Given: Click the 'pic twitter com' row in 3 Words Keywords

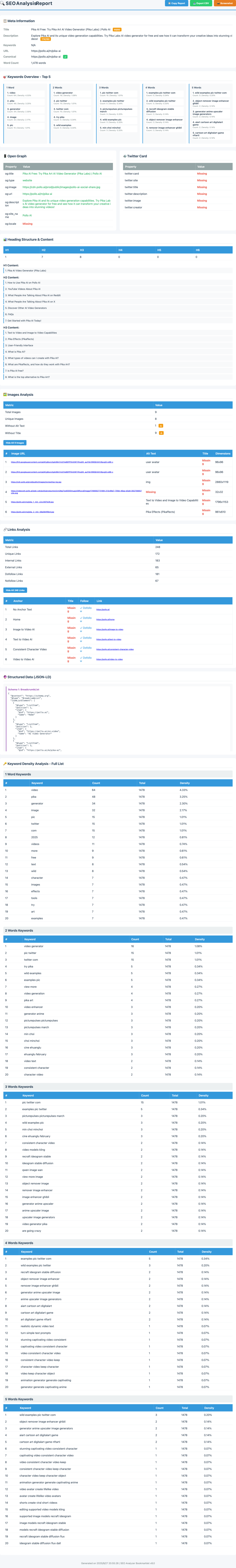Looking at the screenshot, I should point(118,1102).
